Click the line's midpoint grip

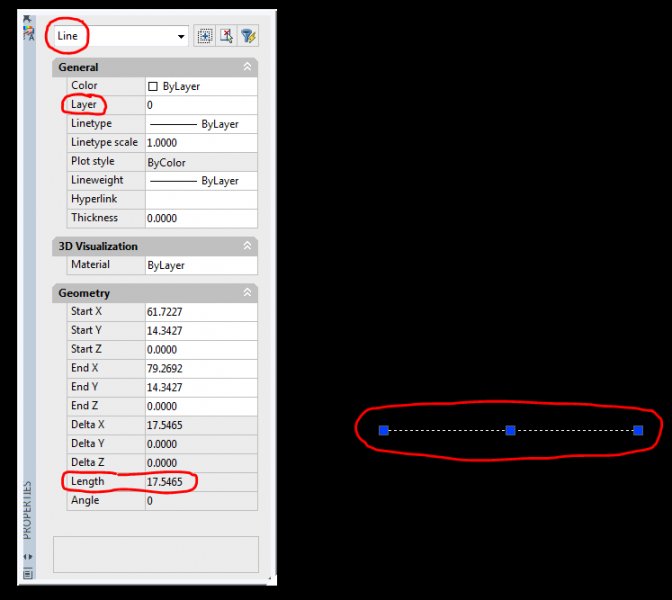pyautogui.click(x=510, y=430)
